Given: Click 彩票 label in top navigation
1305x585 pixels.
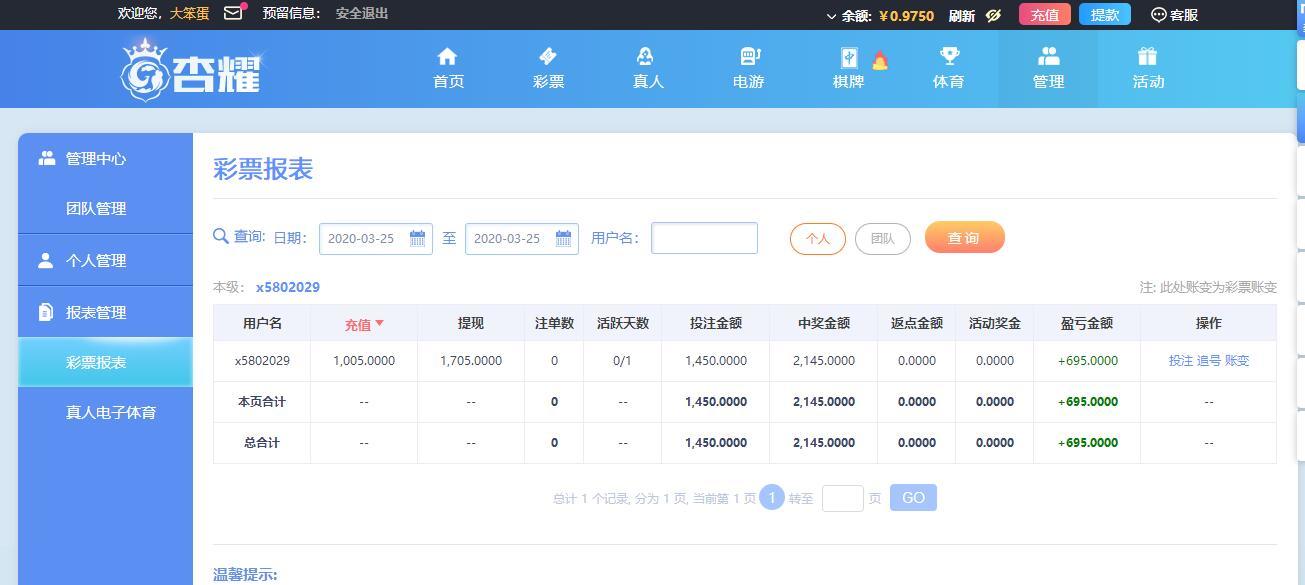Looking at the screenshot, I should (x=548, y=82).
